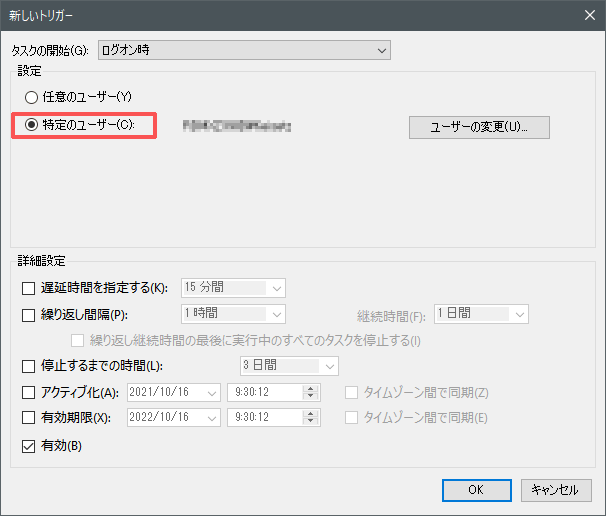Enable the 遅延時間を指定する checkbox
Screen dimensions: 606x516
click(x=28, y=288)
